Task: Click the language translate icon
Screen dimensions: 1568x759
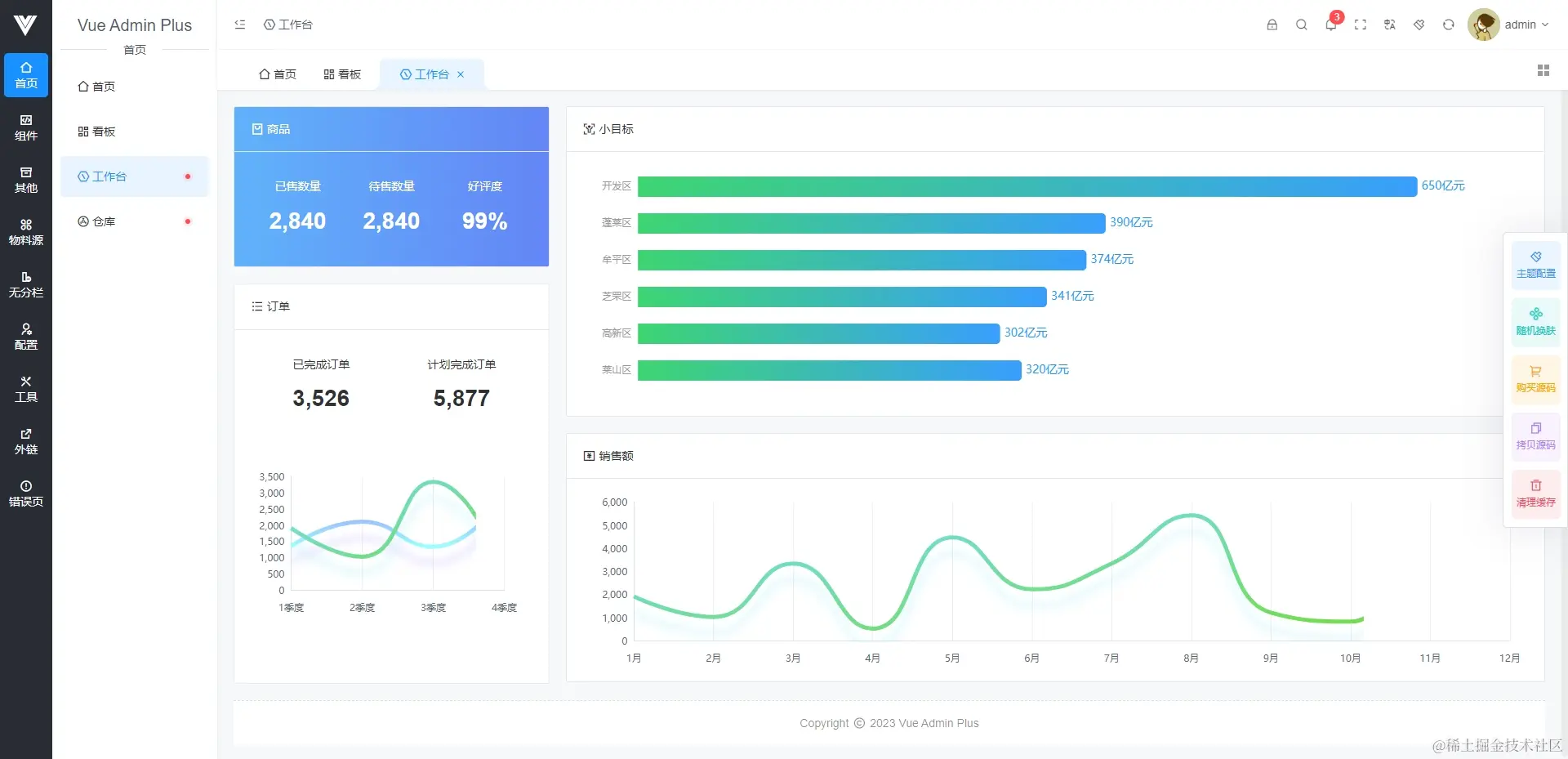Action: pyautogui.click(x=1390, y=25)
